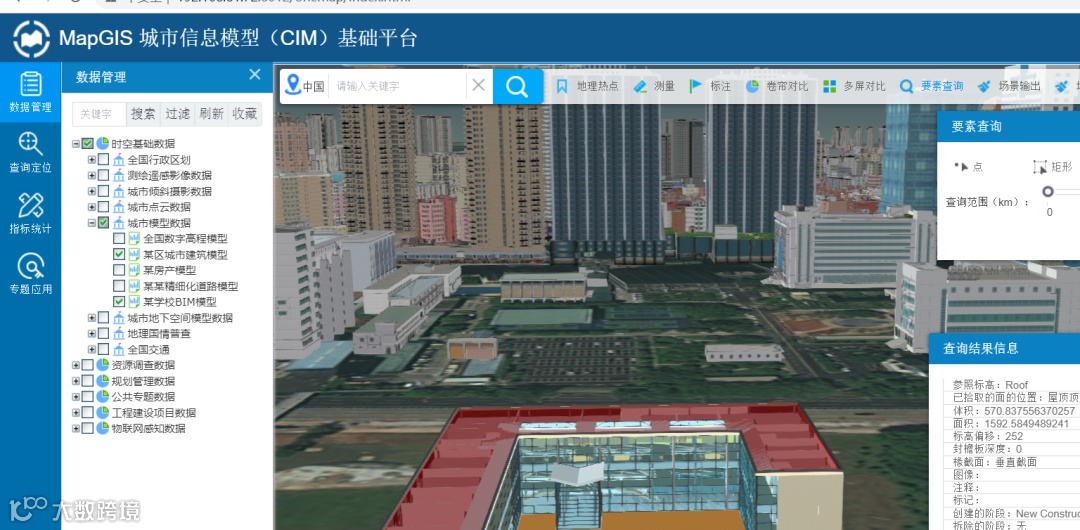Expand the 资源调查数据 tree node
The height and width of the screenshot is (530, 1080).
click(x=76, y=365)
